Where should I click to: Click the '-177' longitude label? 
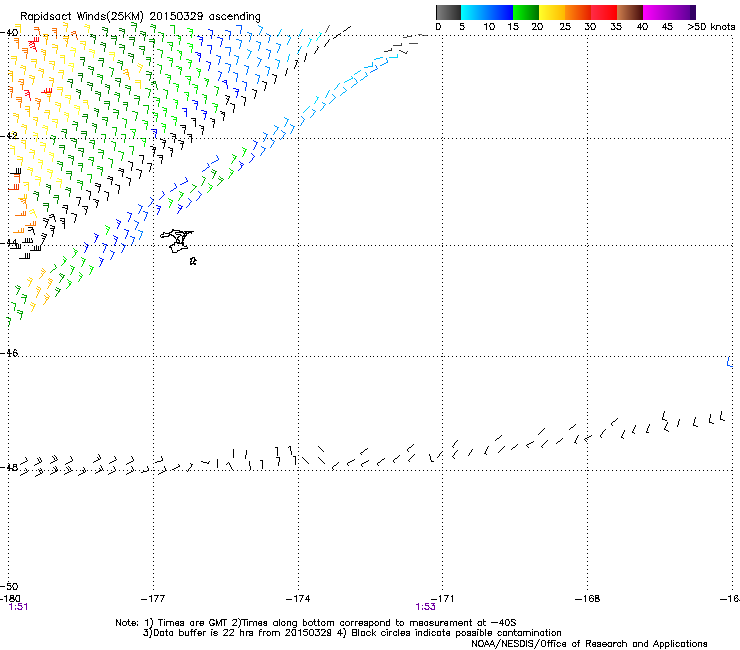coord(153,599)
